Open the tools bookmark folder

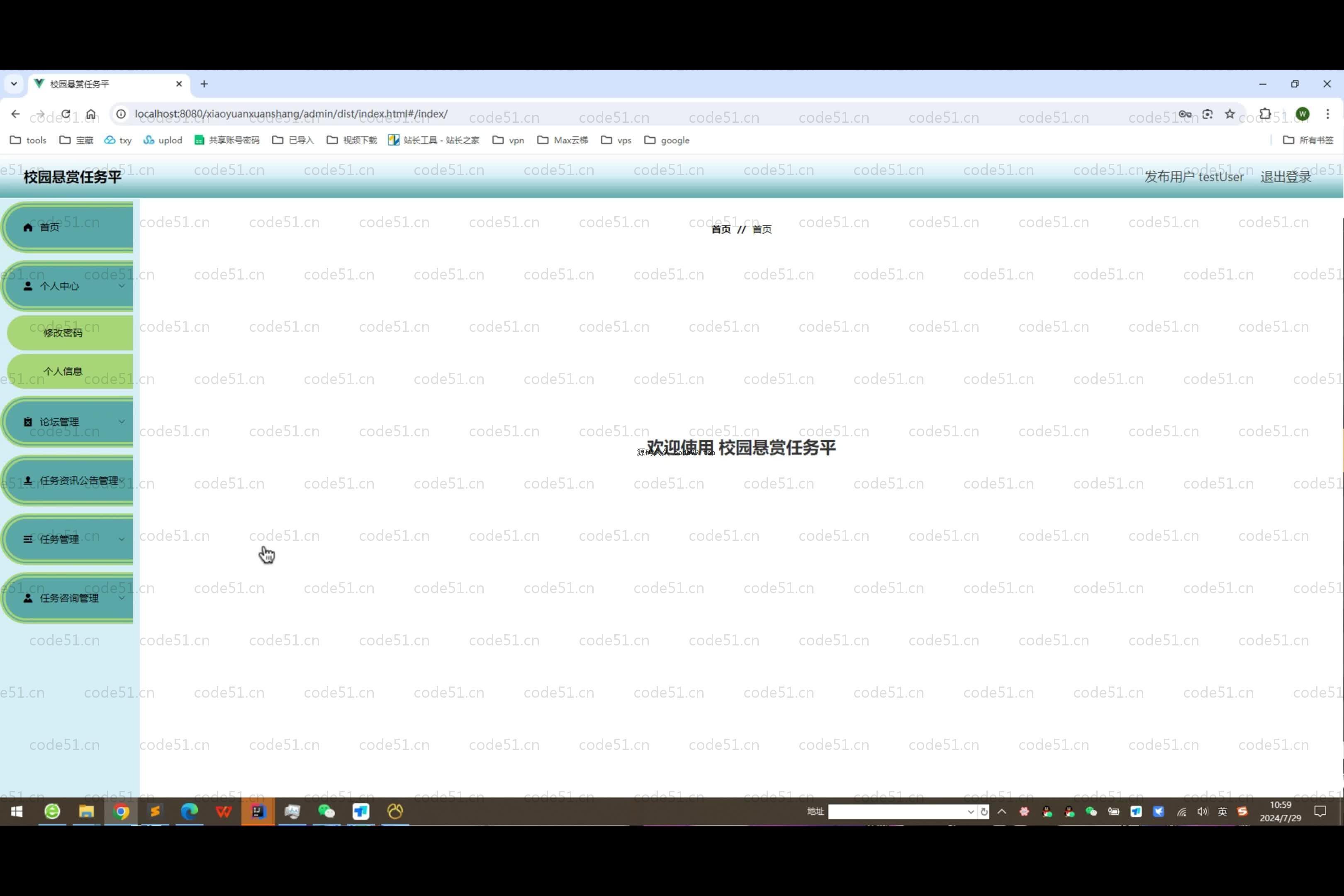point(29,140)
